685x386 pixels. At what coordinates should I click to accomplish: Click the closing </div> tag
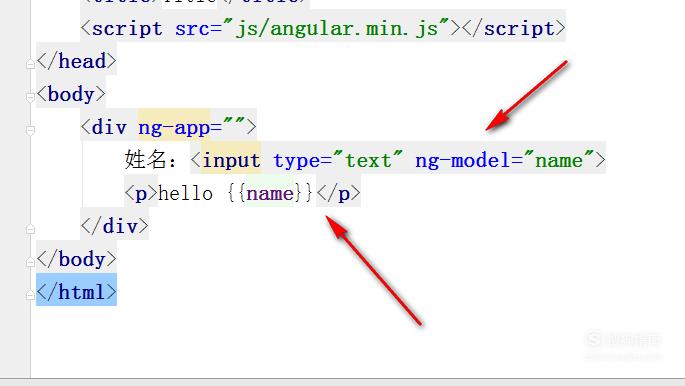coord(114,226)
